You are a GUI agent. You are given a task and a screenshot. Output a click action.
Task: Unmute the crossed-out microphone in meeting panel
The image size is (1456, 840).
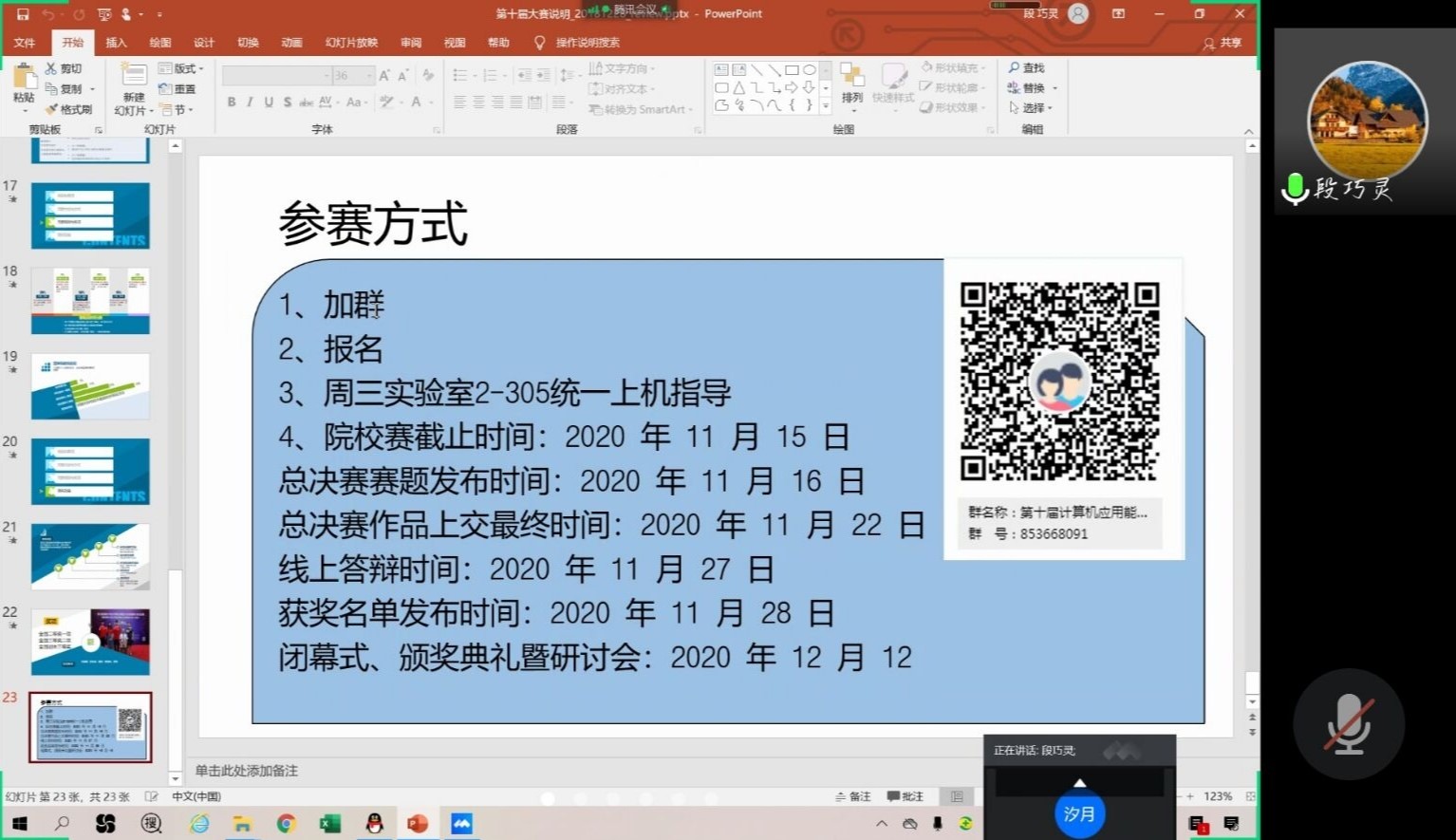[x=1349, y=724]
